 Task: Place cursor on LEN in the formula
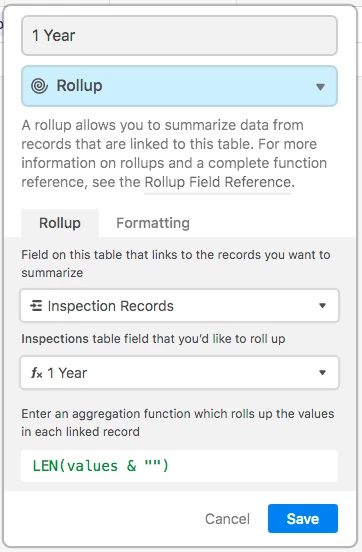45,466
